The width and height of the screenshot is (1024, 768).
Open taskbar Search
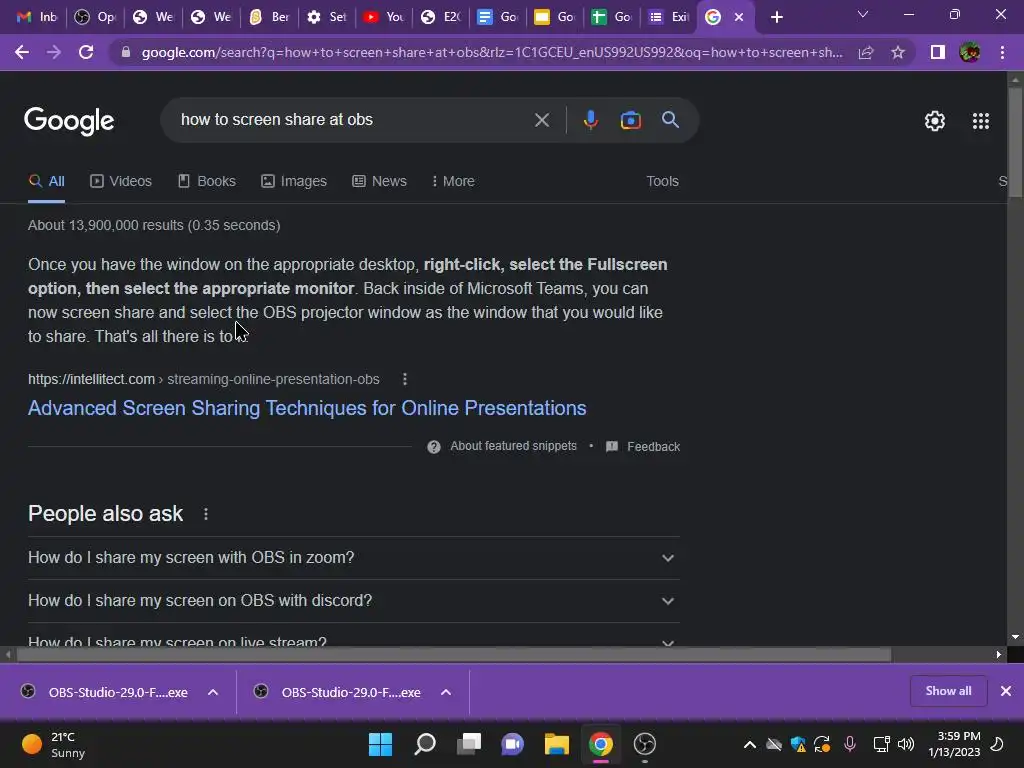[424, 744]
